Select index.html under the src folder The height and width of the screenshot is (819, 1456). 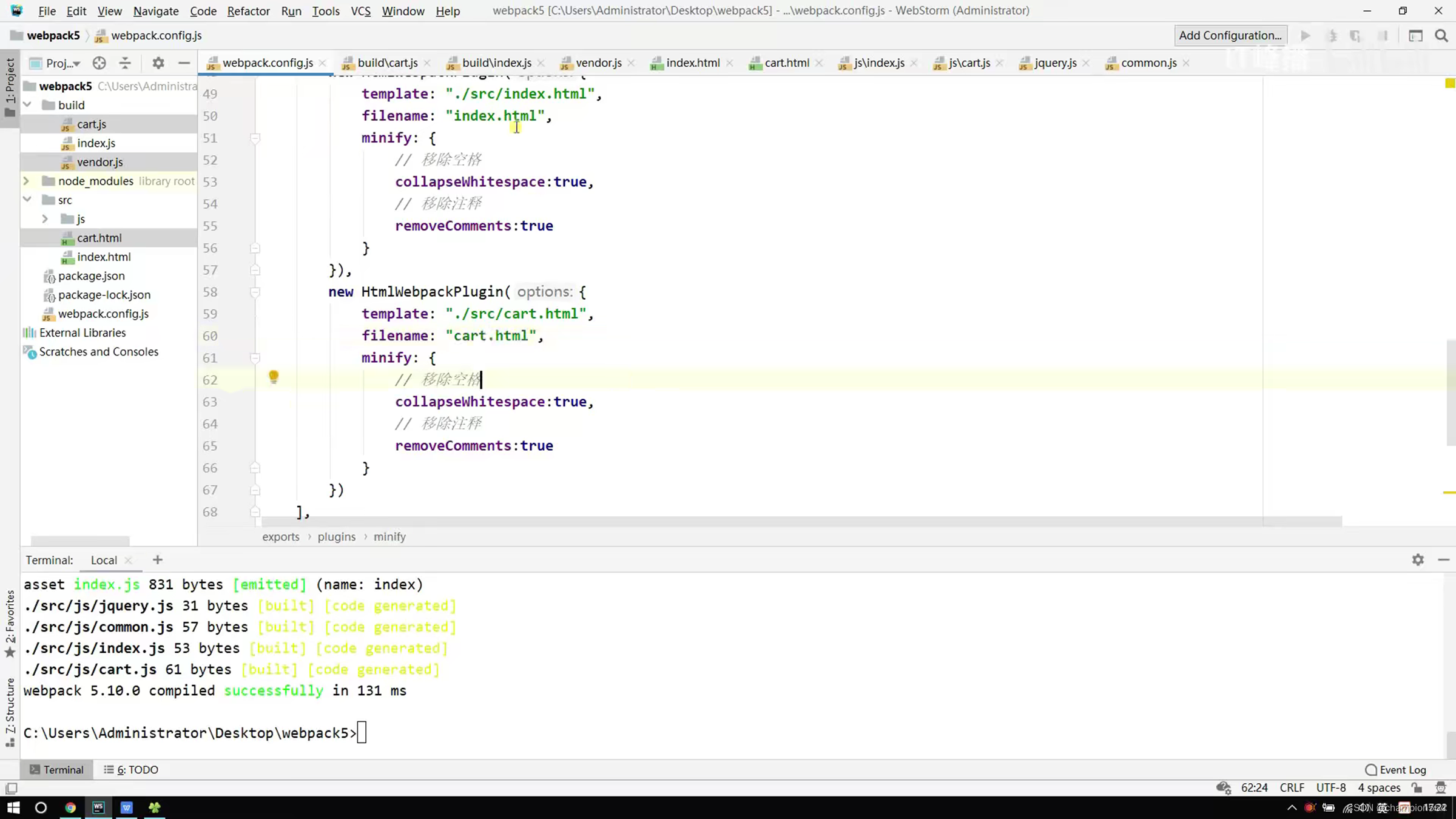(x=104, y=257)
